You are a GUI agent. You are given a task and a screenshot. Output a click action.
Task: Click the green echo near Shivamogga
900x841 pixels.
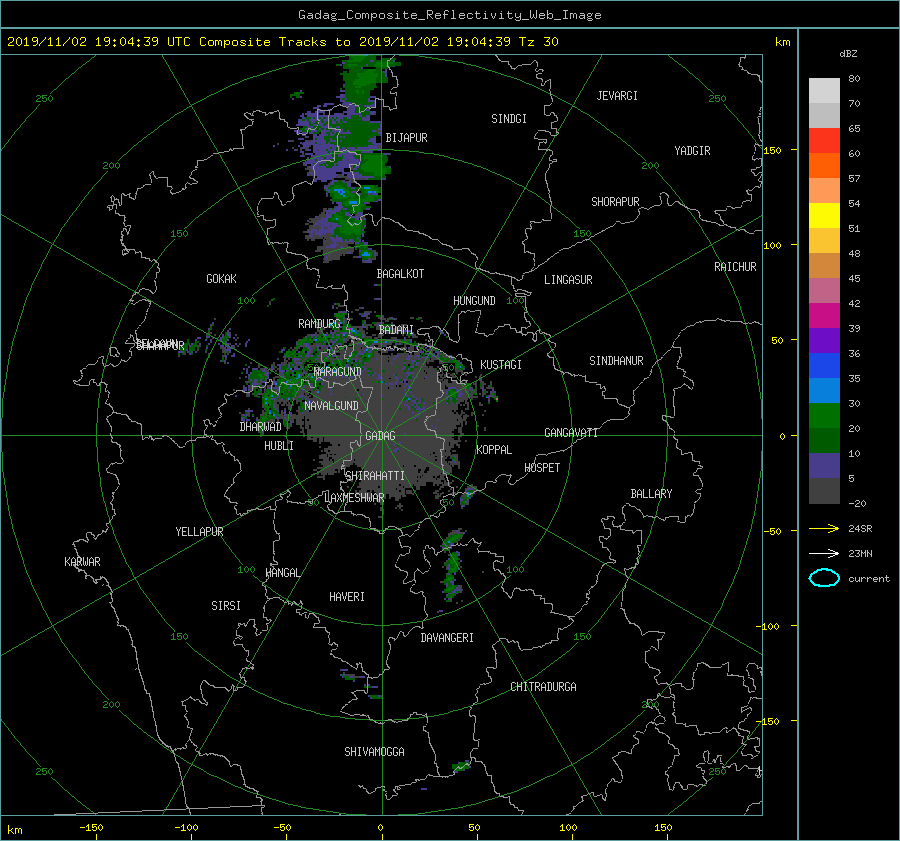(x=461, y=766)
